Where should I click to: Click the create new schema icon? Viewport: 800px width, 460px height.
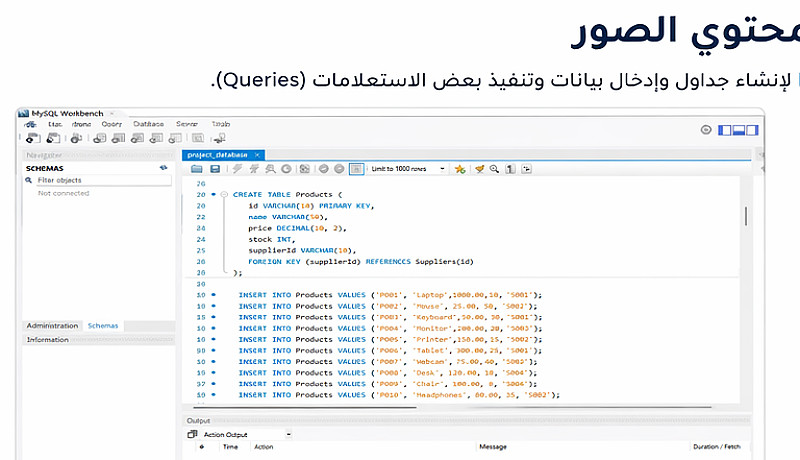pyautogui.click(x=100, y=138)
